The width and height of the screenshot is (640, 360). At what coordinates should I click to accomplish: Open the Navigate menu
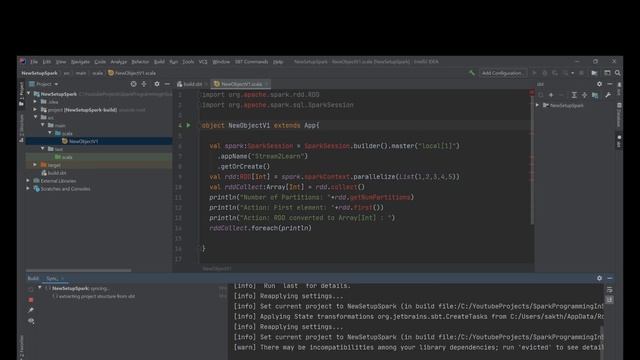[80, 62]
